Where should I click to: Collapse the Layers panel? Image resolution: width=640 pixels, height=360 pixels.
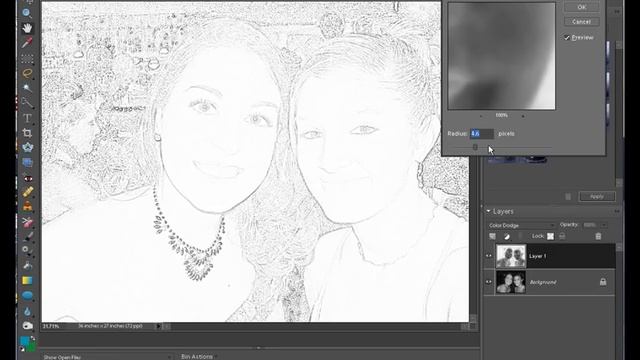click(488, 211)
